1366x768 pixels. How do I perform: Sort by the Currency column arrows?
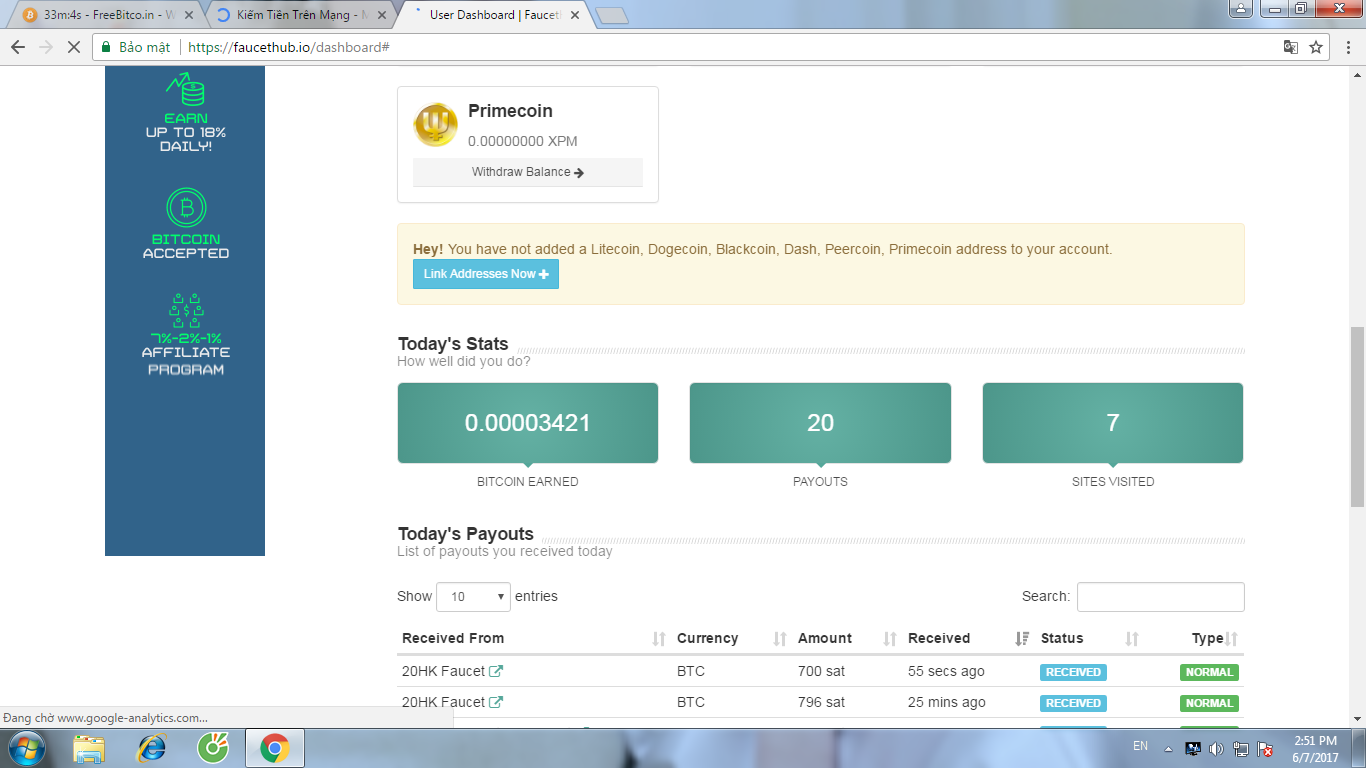pos(780,639)
